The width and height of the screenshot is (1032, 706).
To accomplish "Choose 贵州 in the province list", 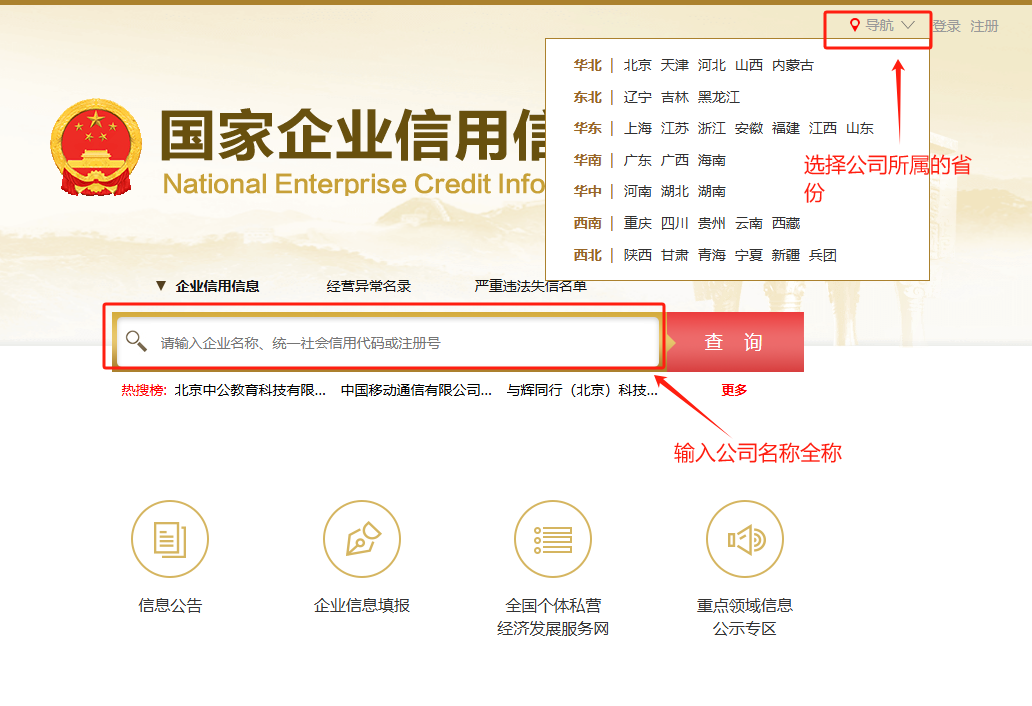I will (x=711, y=223).
